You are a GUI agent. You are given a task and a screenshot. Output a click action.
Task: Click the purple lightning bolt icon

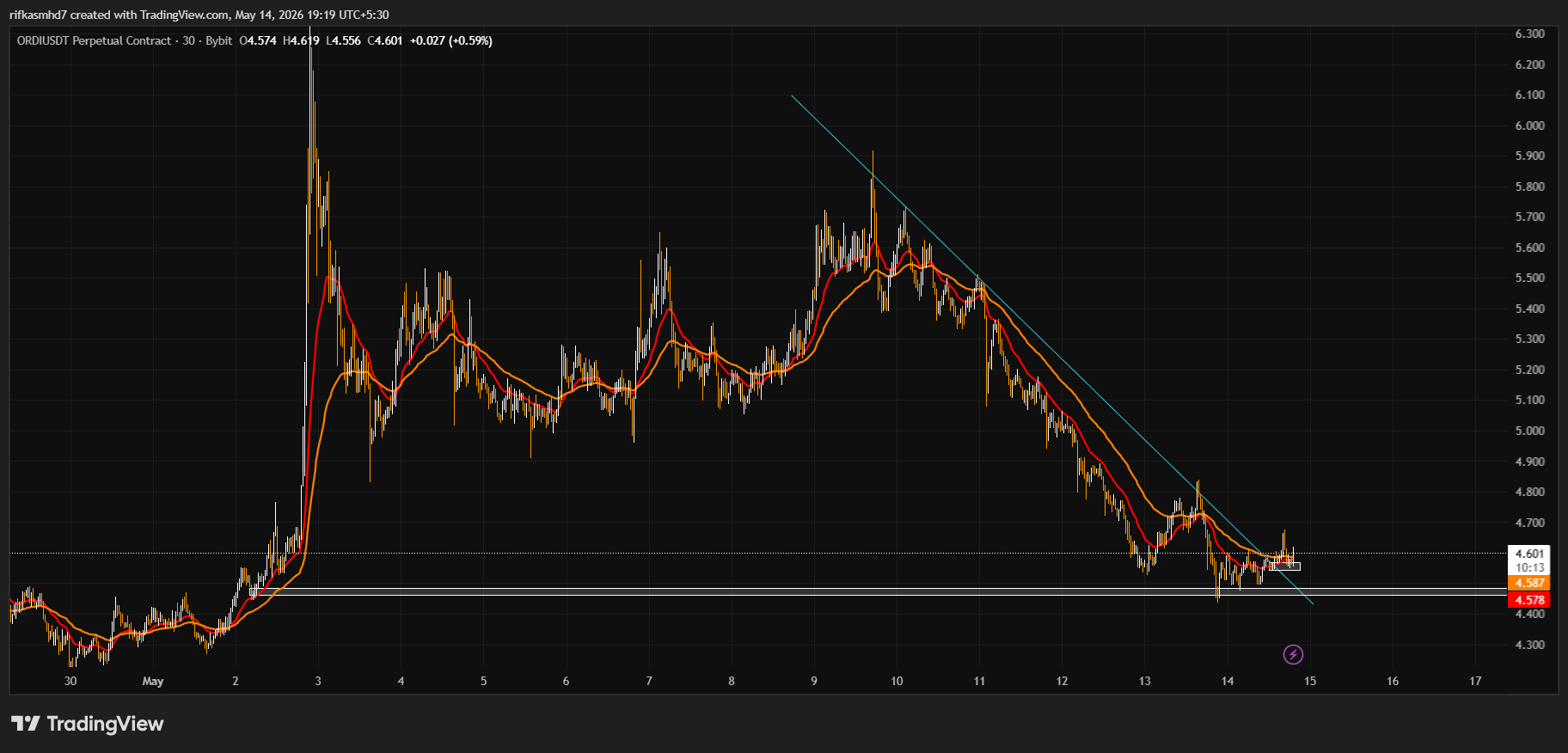click(x=1293, y=655)
